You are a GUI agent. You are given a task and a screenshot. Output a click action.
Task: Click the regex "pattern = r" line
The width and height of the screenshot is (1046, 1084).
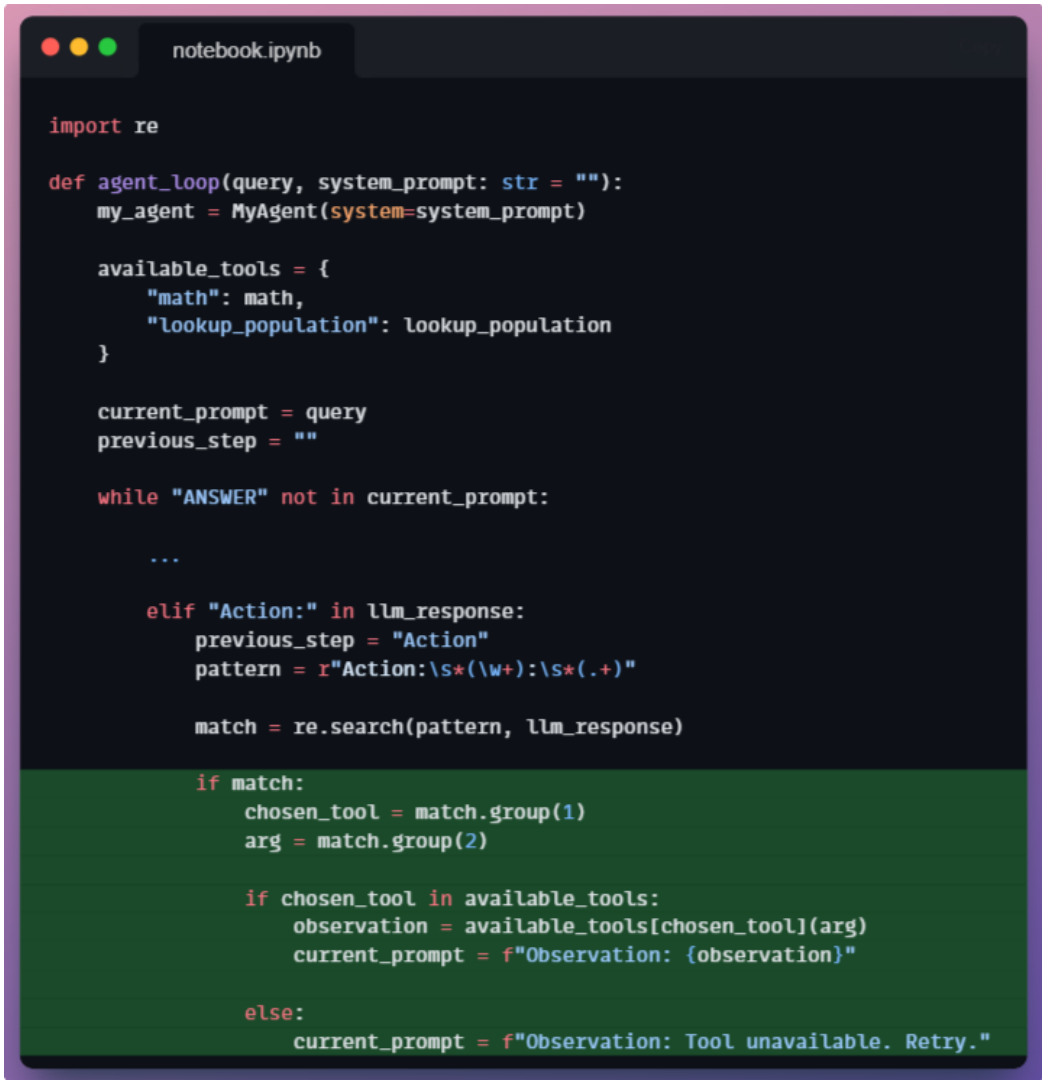415,669
